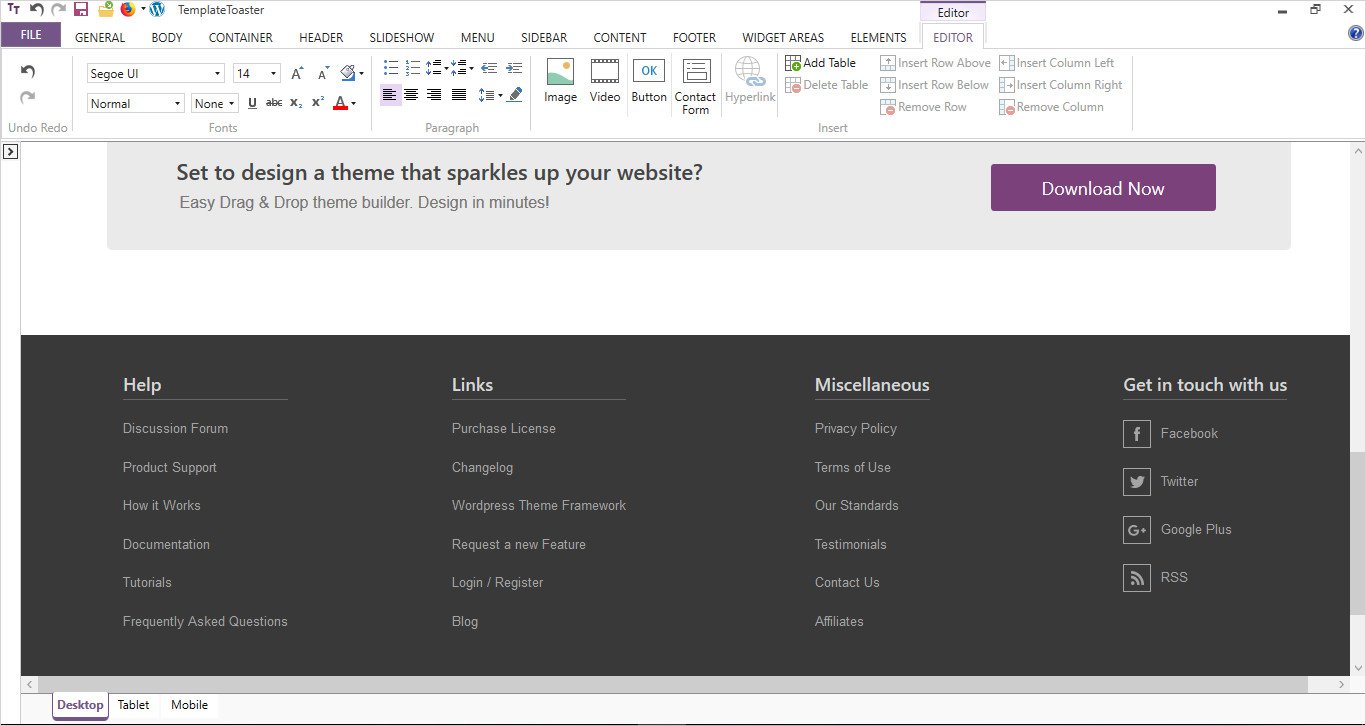Click the bulleted list icon

(x=391, y=68)
